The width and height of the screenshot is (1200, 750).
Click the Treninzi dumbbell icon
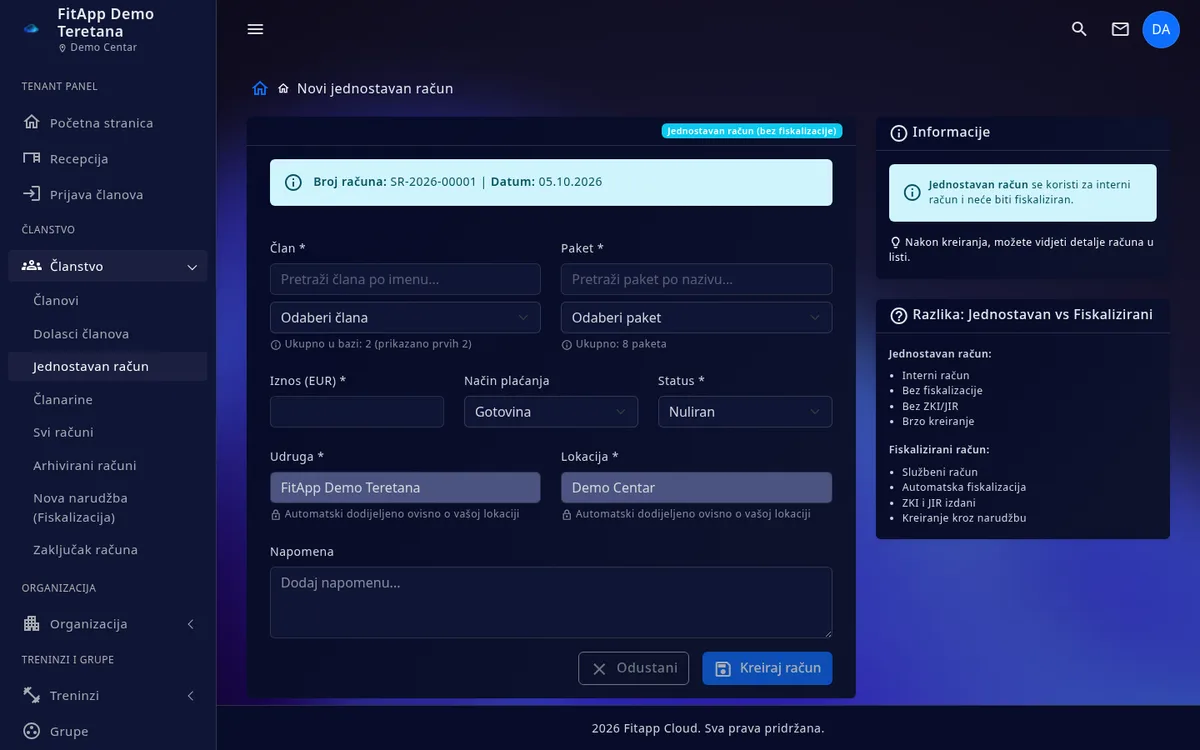31,695
